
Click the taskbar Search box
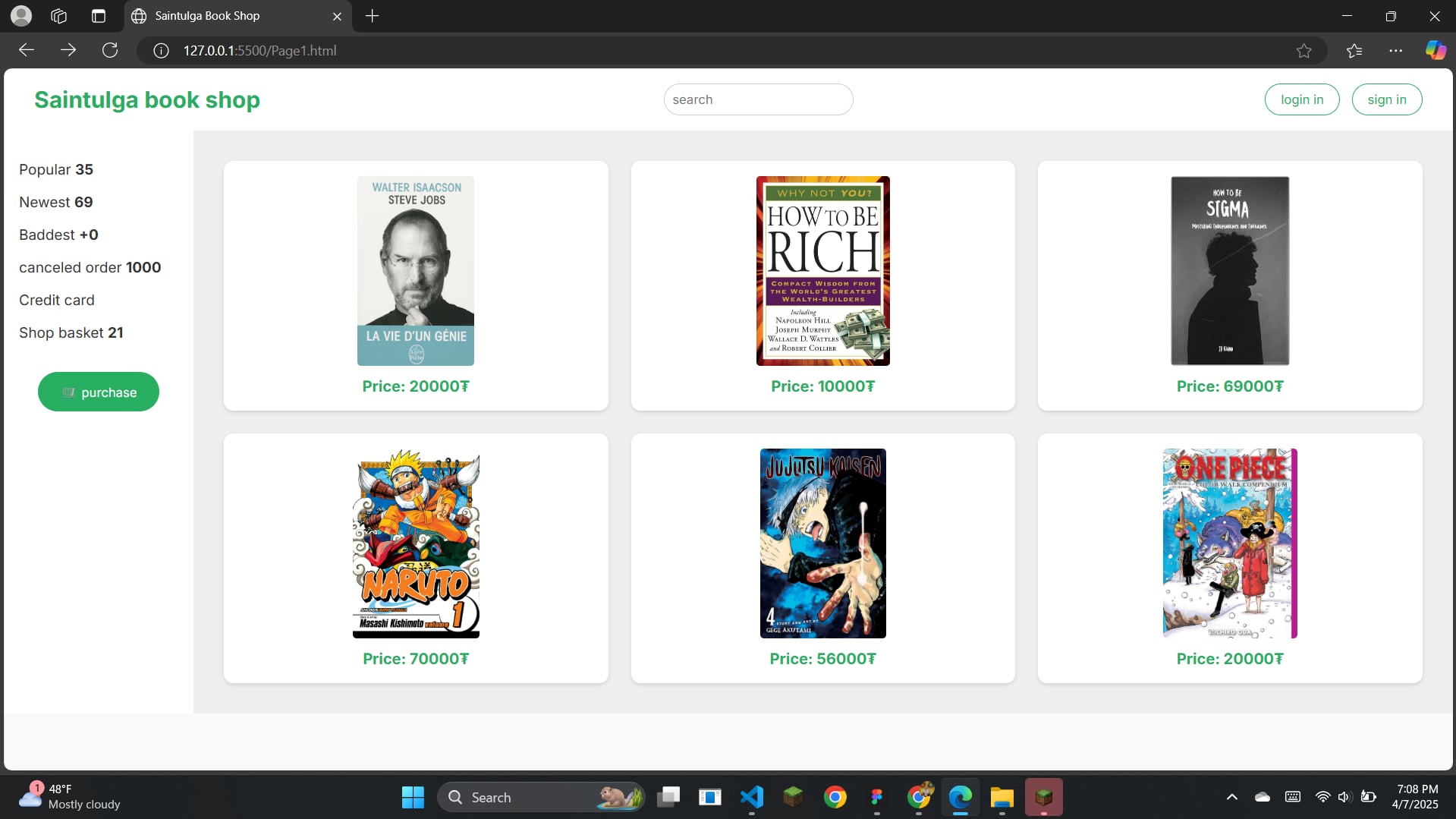tap(542, 797)
